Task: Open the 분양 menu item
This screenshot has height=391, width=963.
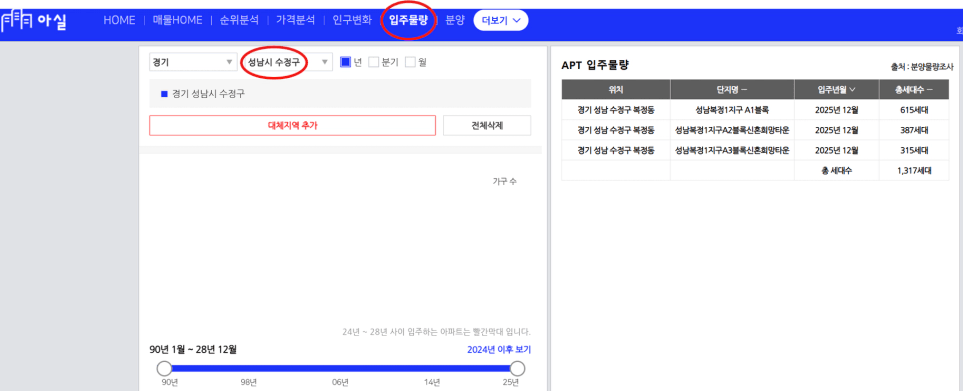Action: point(455,20)
